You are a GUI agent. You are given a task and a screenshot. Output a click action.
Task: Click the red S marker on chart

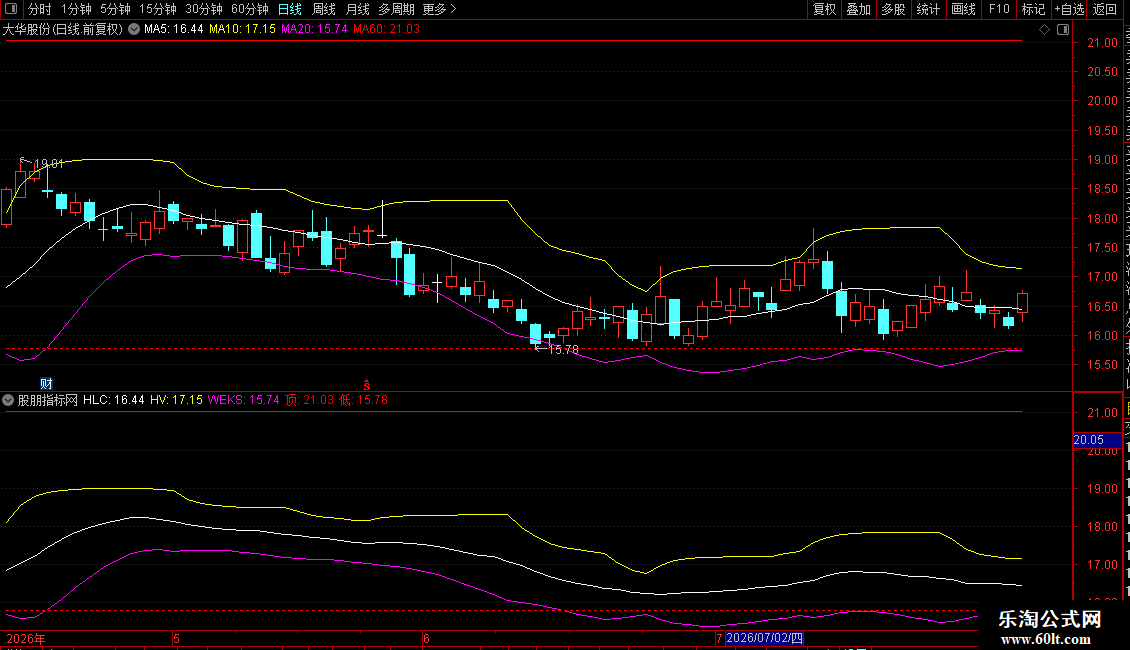click(367, 385)
